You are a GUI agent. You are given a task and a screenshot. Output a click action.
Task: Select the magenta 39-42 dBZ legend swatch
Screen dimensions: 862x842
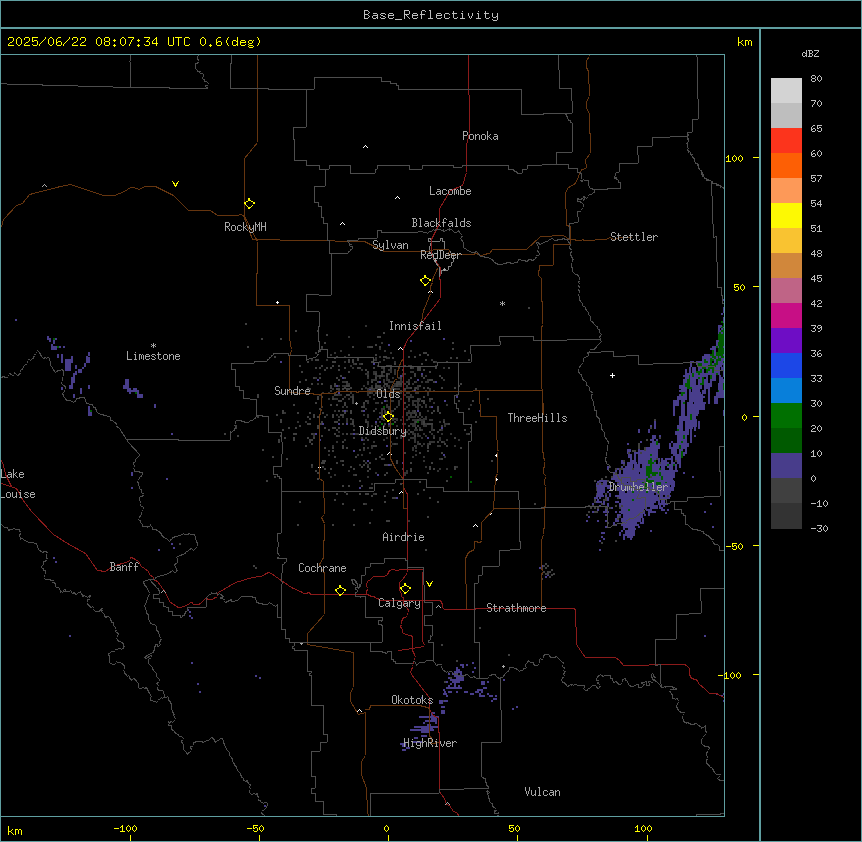pyautogui.click(x=786, y=315)
